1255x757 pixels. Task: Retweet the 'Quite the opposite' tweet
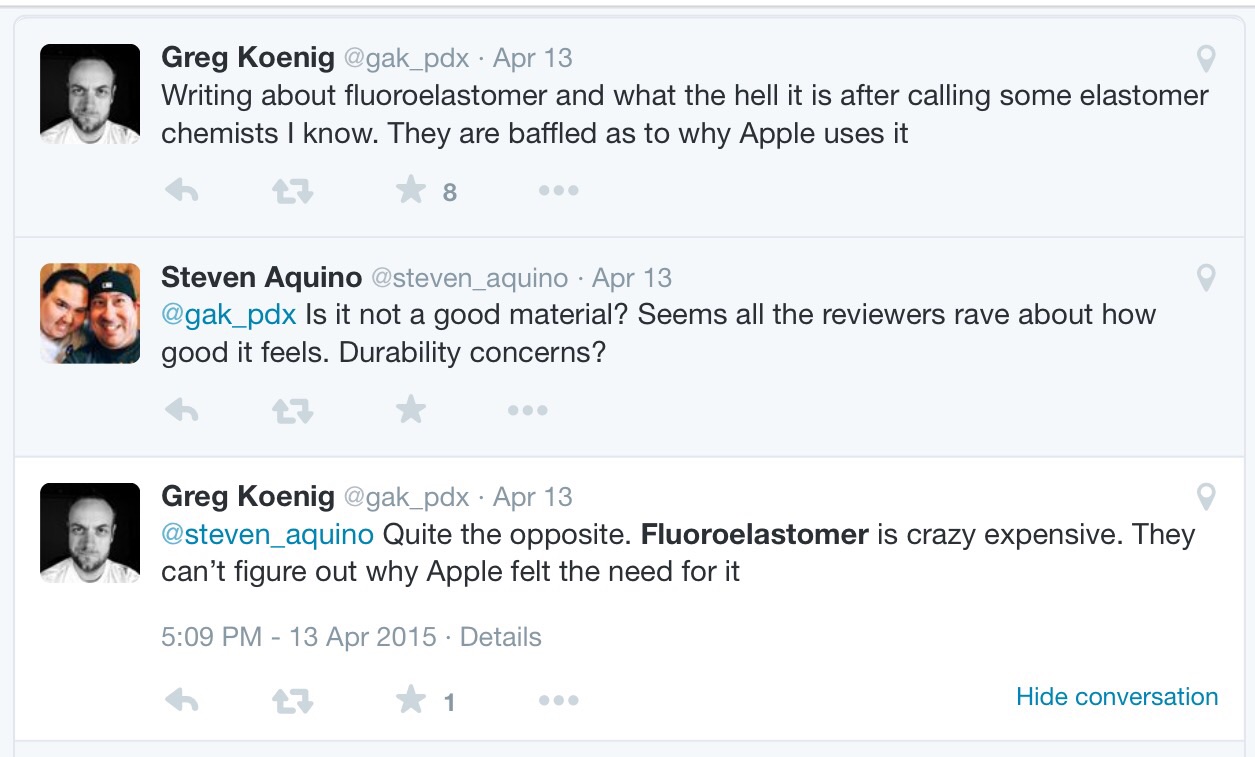coord(292,701)
